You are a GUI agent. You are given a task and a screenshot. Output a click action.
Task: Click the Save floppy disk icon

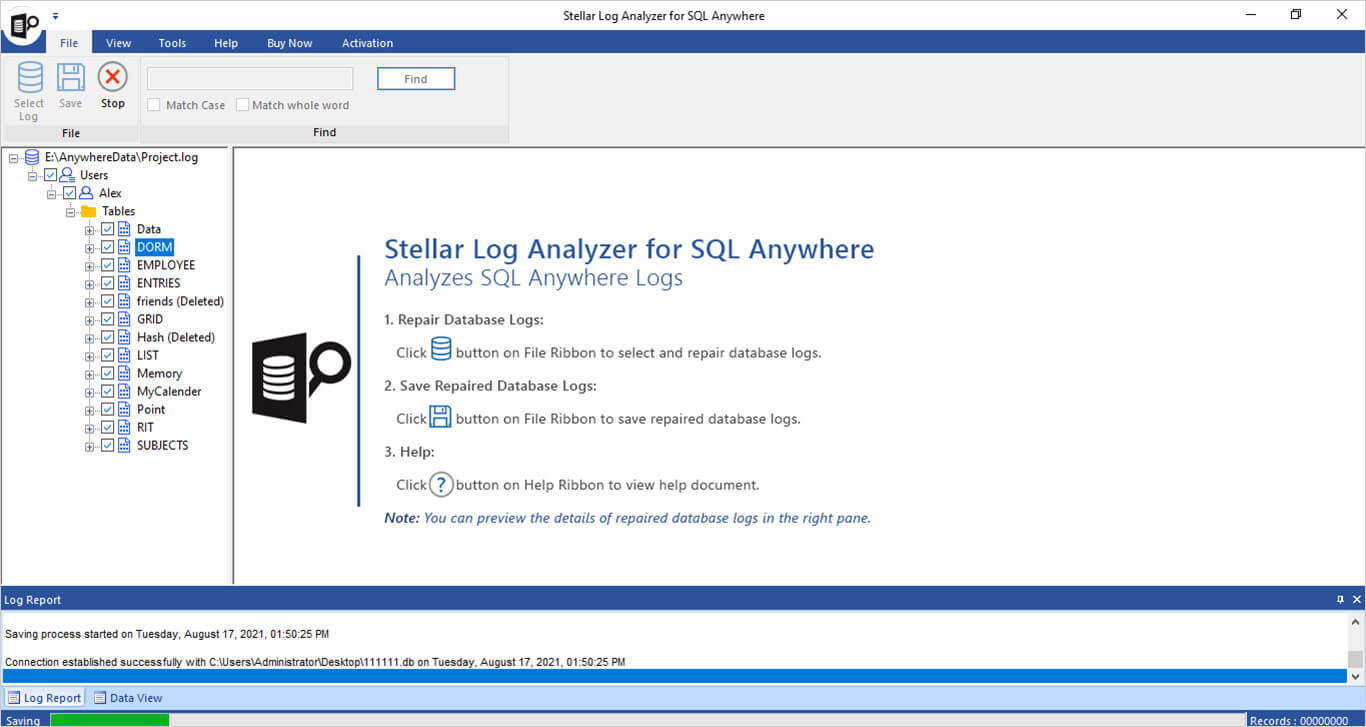coord(70,77)
